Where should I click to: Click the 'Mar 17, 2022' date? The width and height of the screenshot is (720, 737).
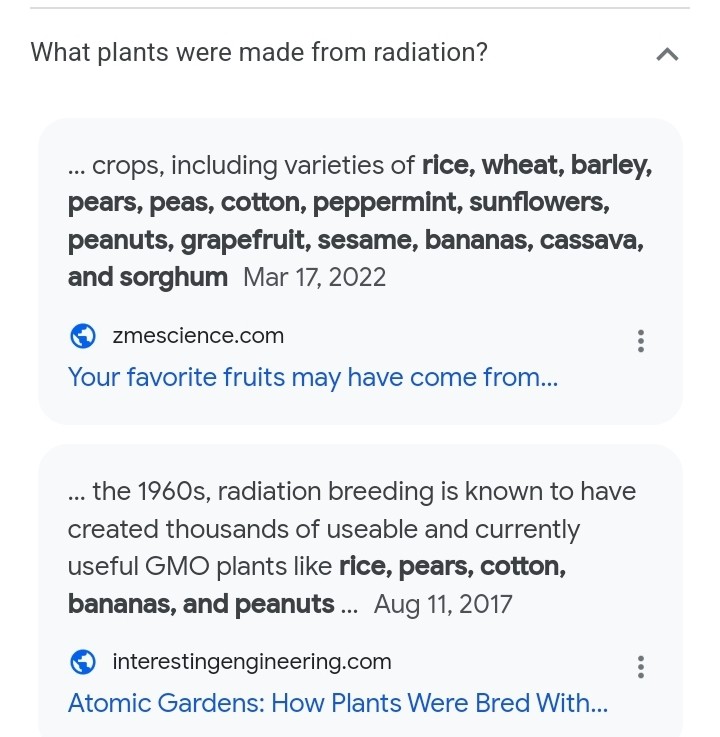click(314, 277)
